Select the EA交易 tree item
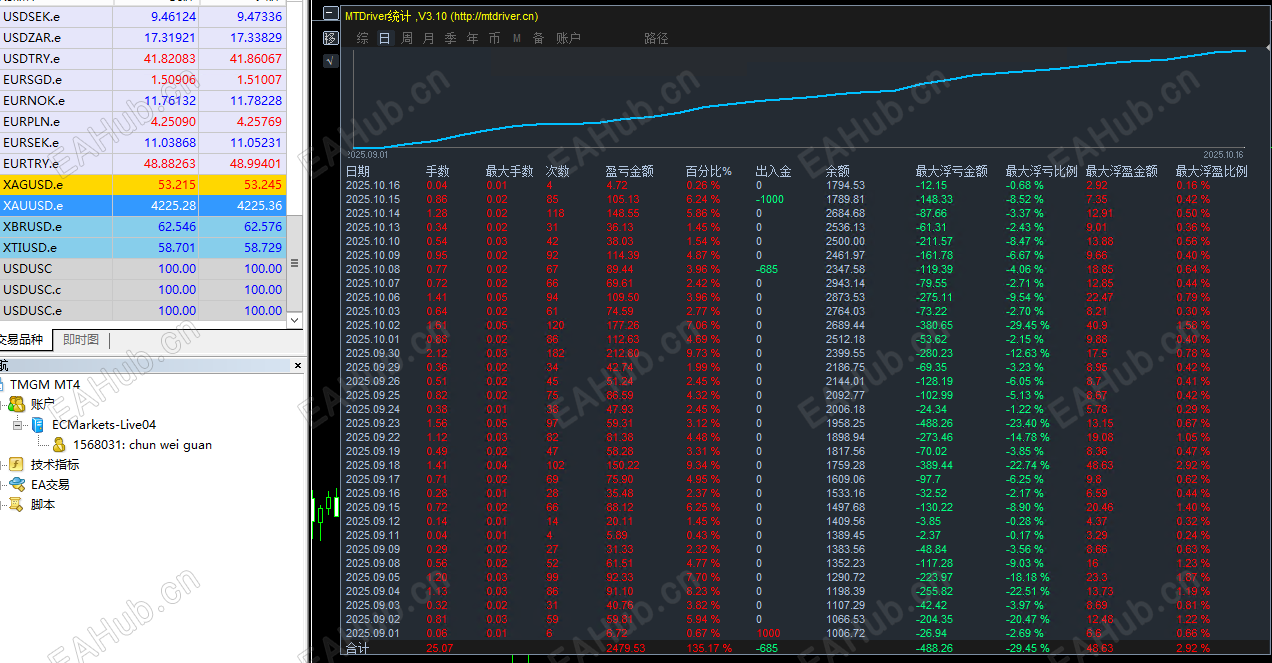The image size is (1272, 663). (50, 484)
